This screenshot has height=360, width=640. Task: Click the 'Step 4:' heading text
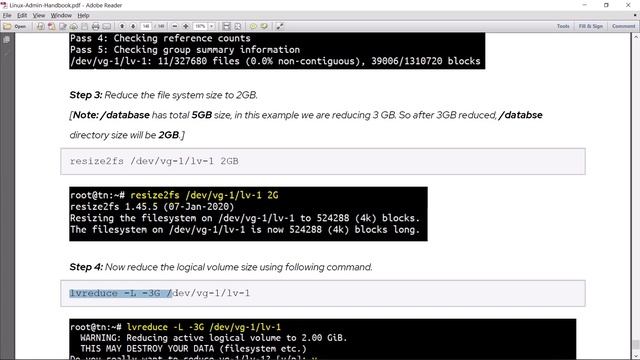(x=86, y=267)
